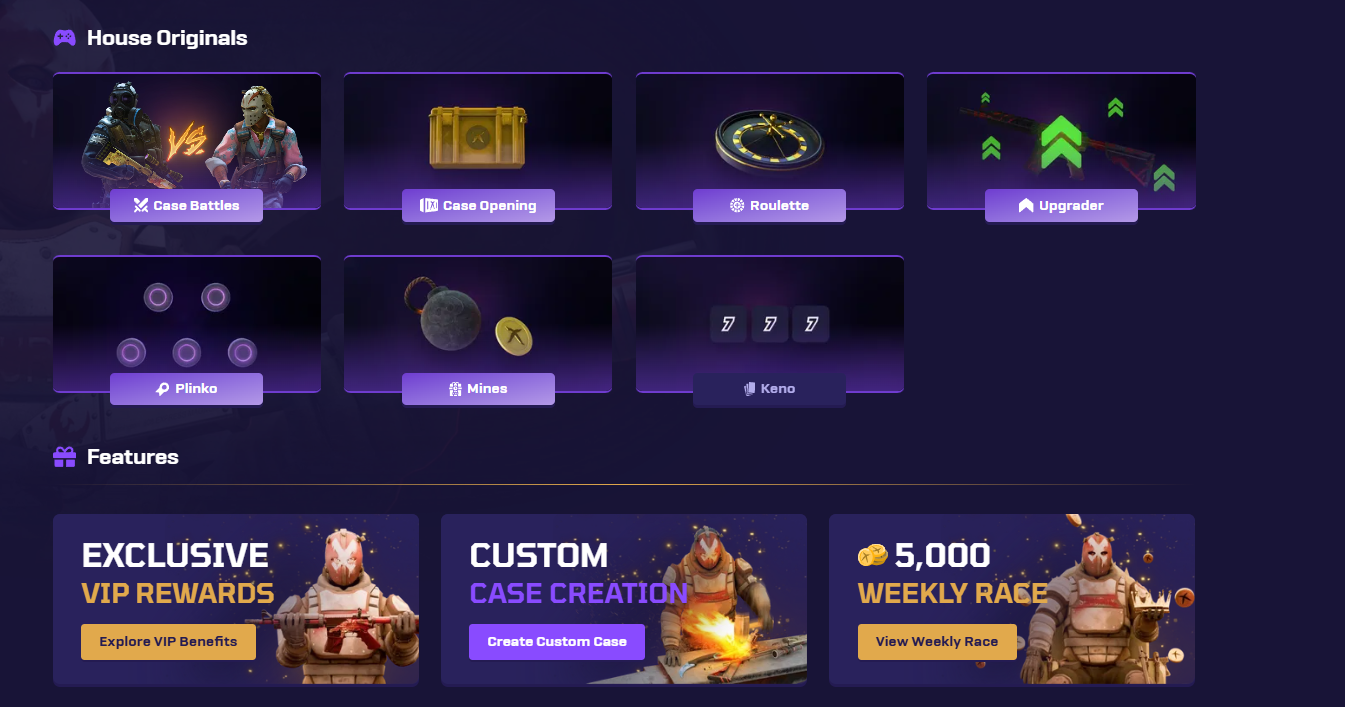Click the Plinko icon on the Plinko button
1345x707 pixels.
click(x=162, y=389)
